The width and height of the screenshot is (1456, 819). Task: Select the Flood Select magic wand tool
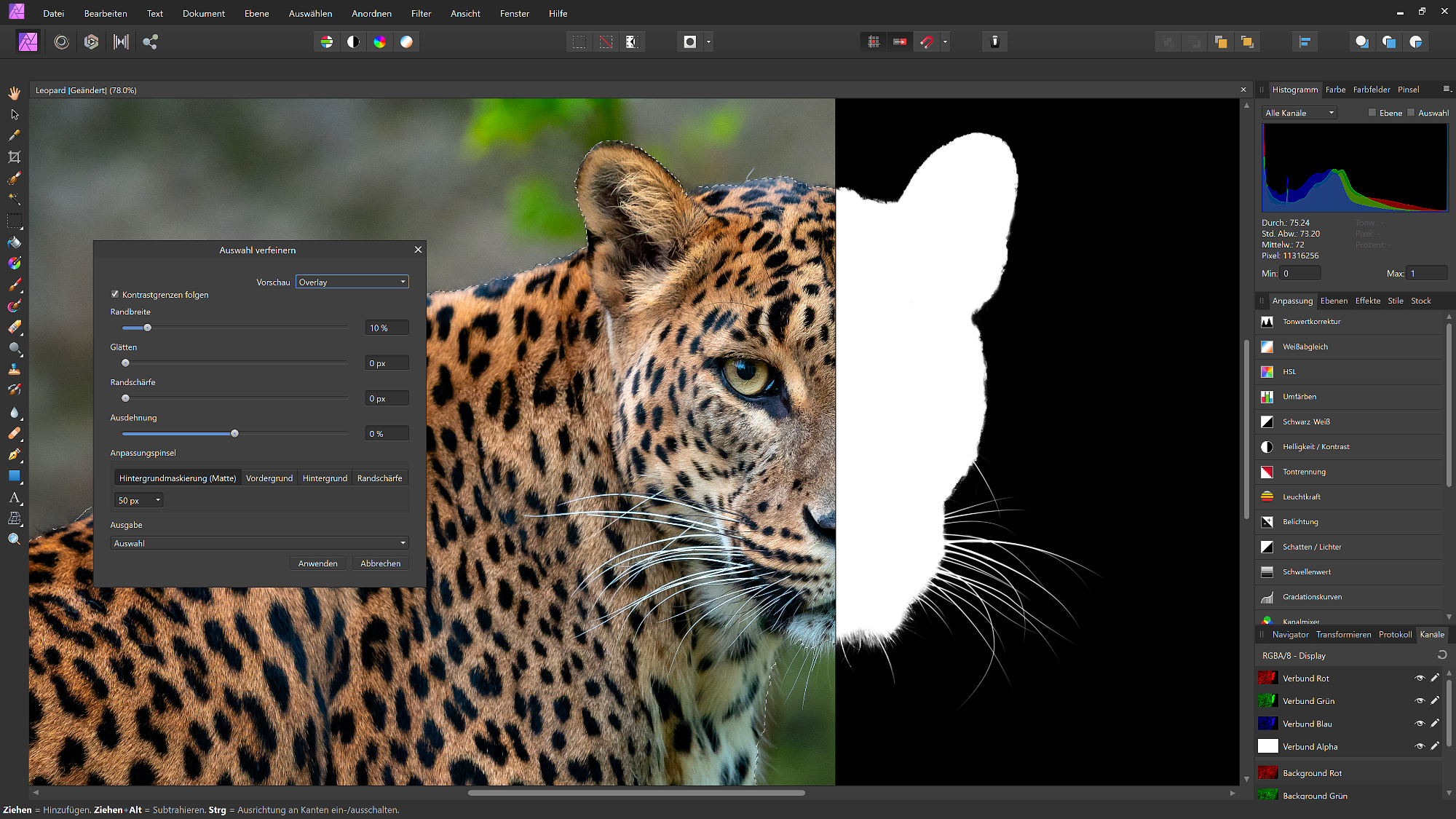pyautogui.click(x=14, y=199)
